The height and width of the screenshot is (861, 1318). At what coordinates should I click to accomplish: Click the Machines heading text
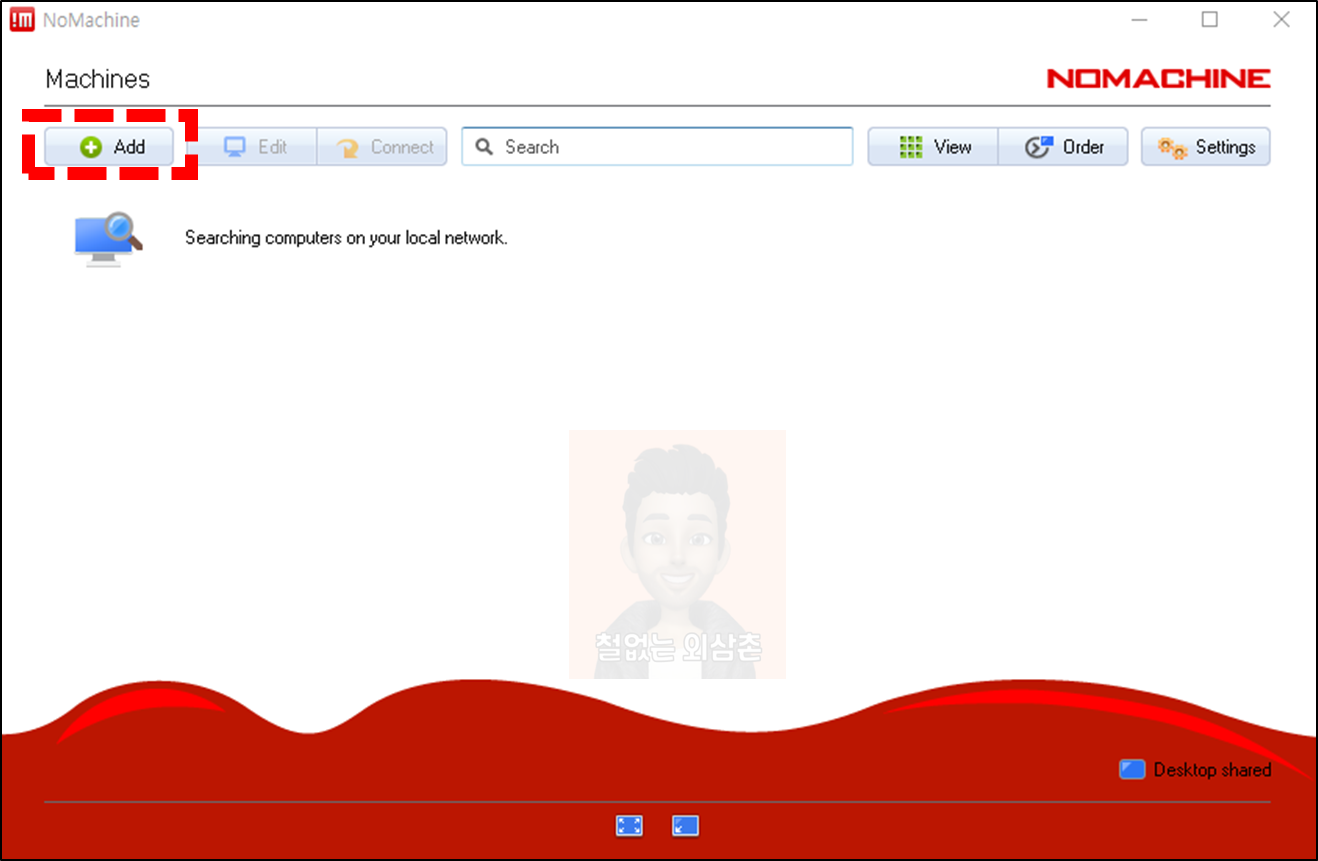point(98,79)
